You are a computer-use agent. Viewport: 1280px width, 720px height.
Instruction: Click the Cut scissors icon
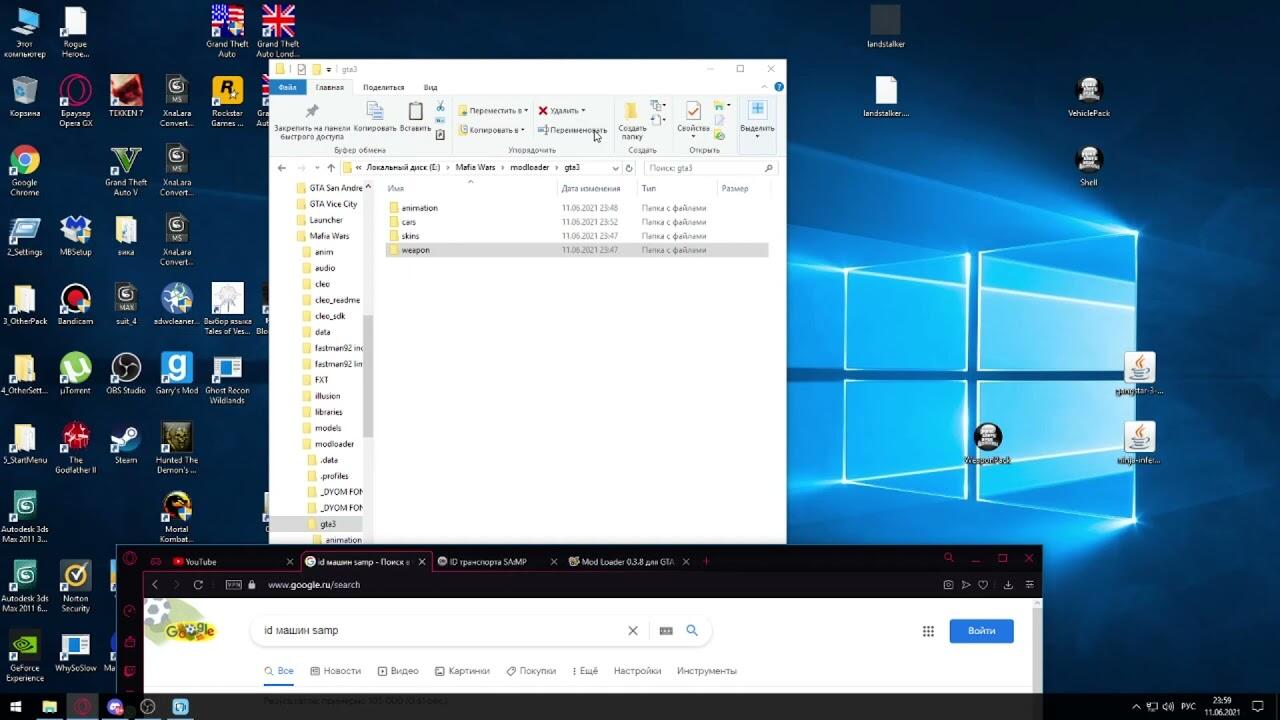[440, 106]
